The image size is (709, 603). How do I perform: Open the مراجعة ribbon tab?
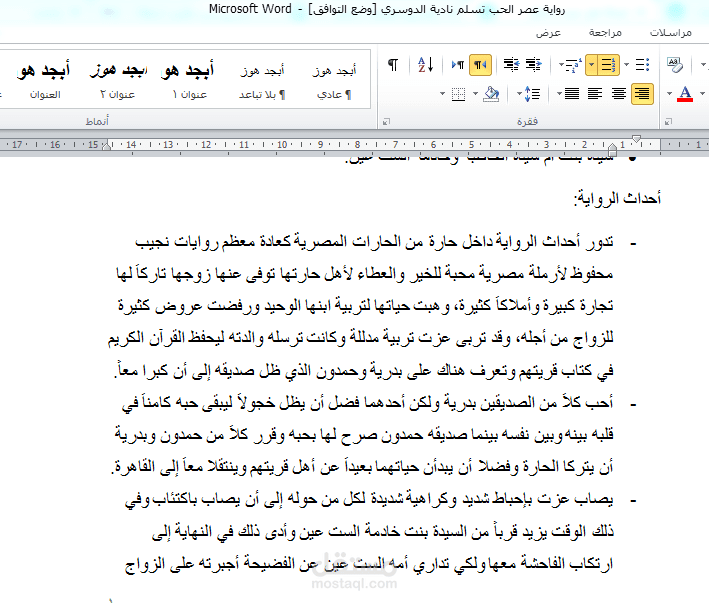[605, 33]
